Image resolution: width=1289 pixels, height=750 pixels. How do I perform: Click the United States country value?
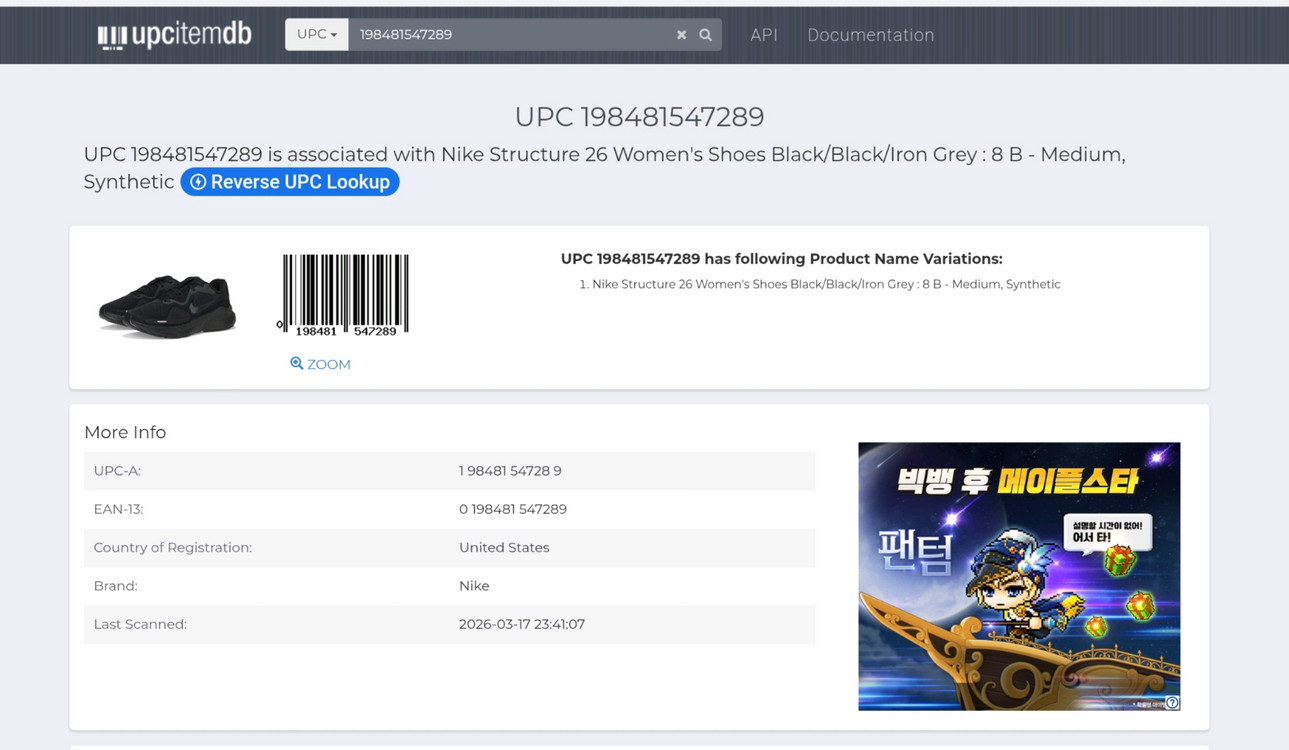point(504,548)
